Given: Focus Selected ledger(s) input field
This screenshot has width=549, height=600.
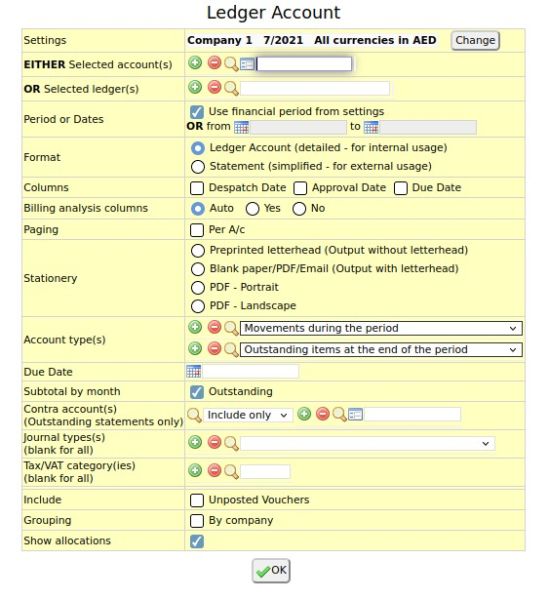Looking at the screenshot, I should pos(315,89).
